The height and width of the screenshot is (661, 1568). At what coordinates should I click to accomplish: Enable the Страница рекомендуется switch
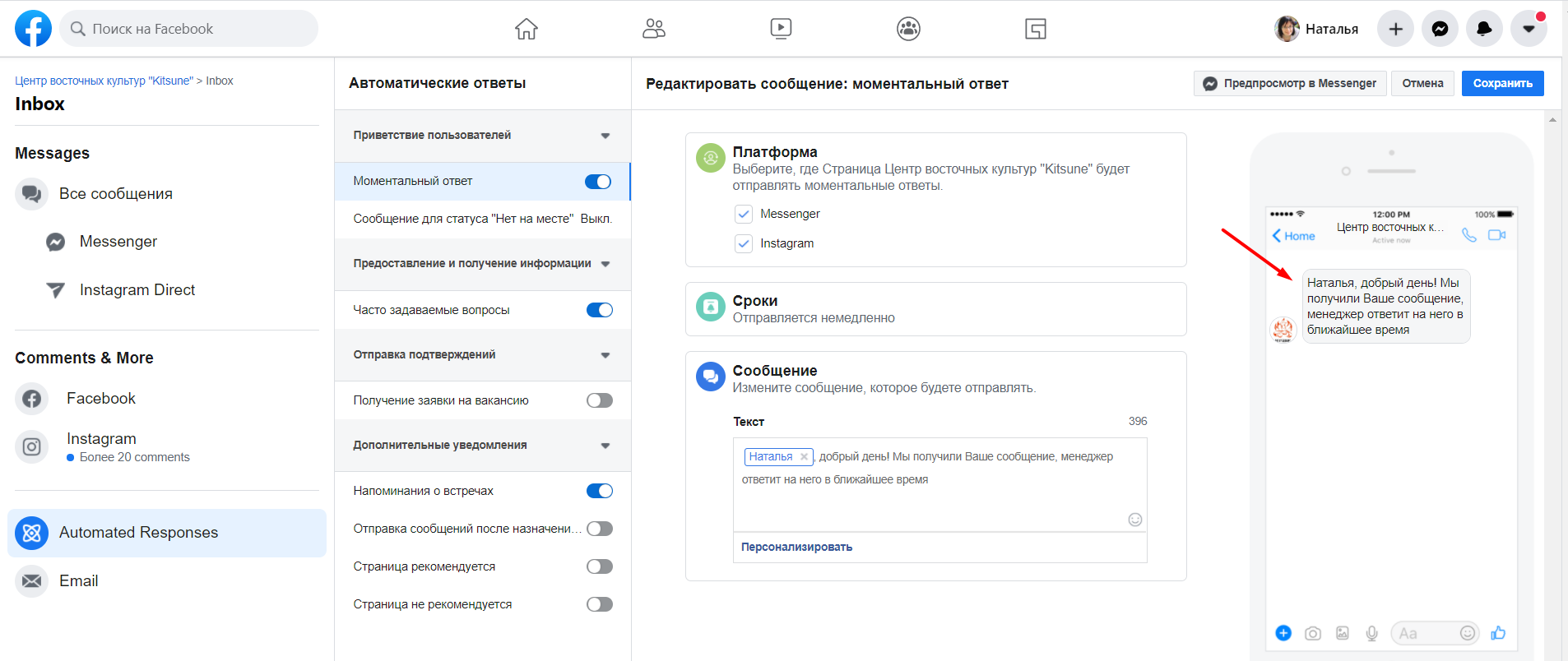pyautogui.click(x=600, y=566)
